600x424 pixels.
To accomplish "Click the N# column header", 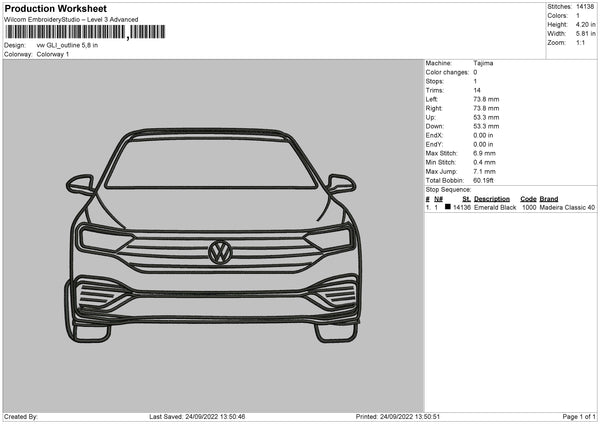I will (x=438, y=199).
